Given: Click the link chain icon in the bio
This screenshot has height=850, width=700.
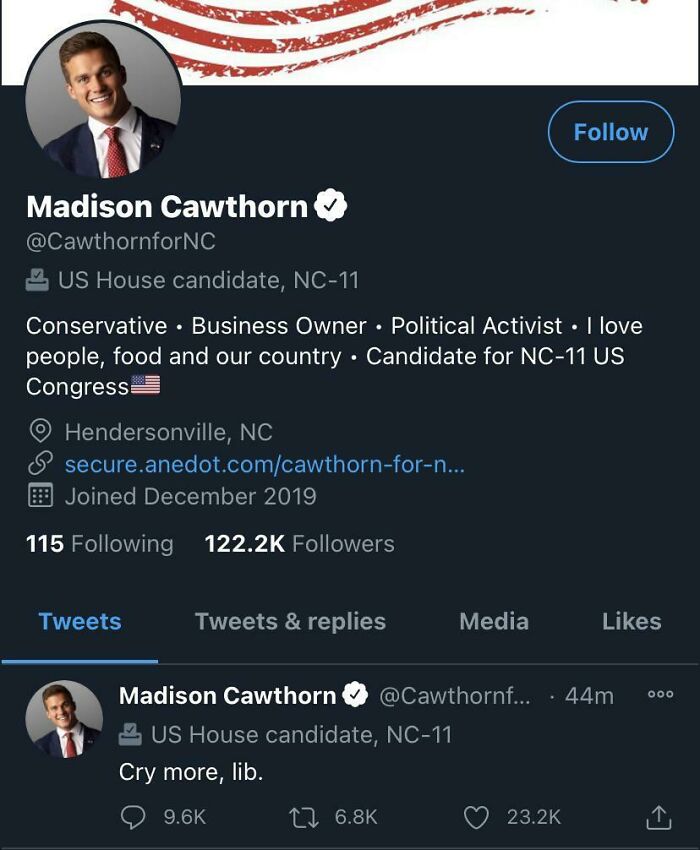Looking at the screenshot, I should pyautogui.click(x=37, y=462).
